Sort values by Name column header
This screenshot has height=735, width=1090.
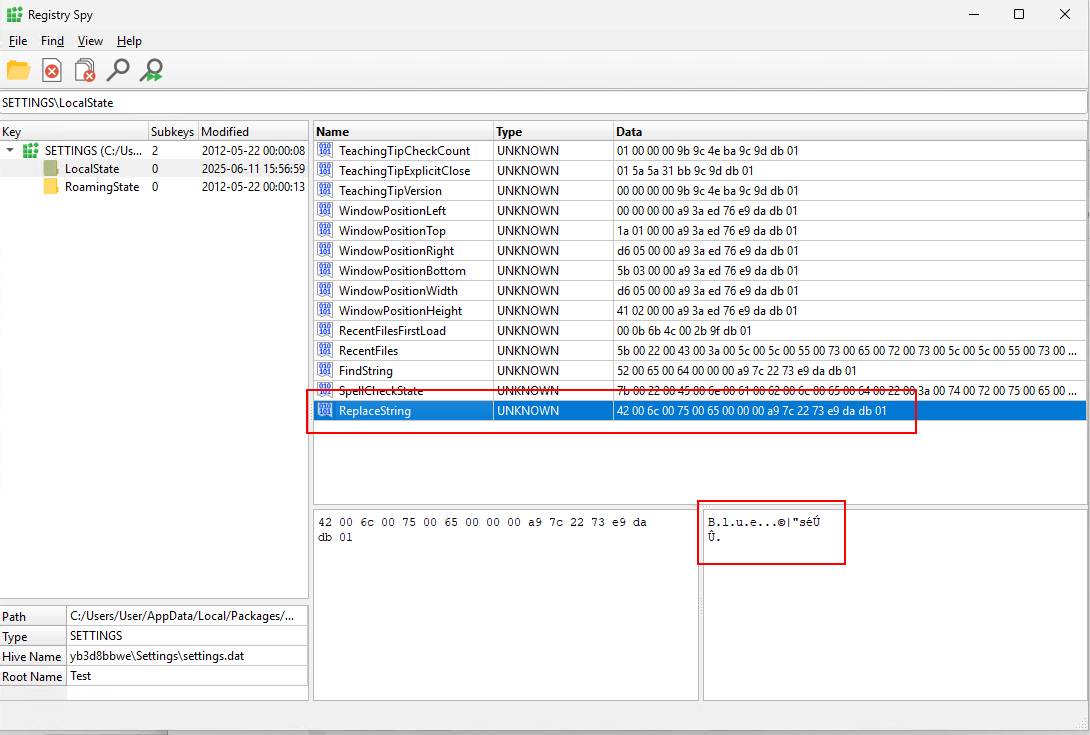[x=403, y=131]
